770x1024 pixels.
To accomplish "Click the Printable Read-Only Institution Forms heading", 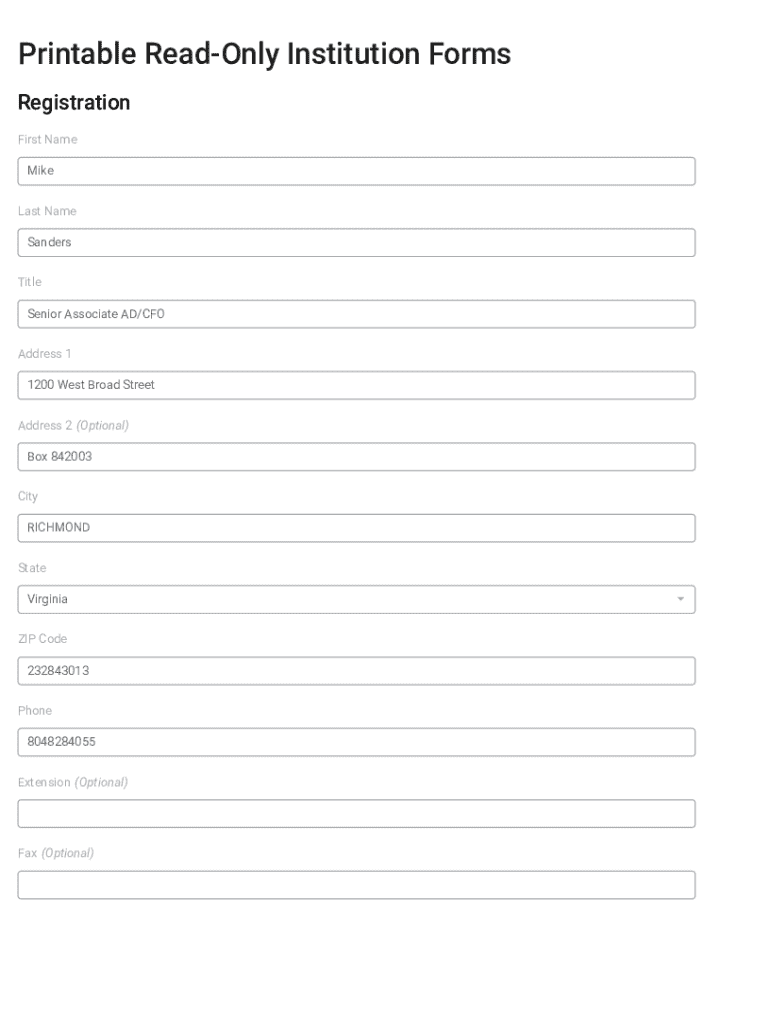I will click(264, 54).
